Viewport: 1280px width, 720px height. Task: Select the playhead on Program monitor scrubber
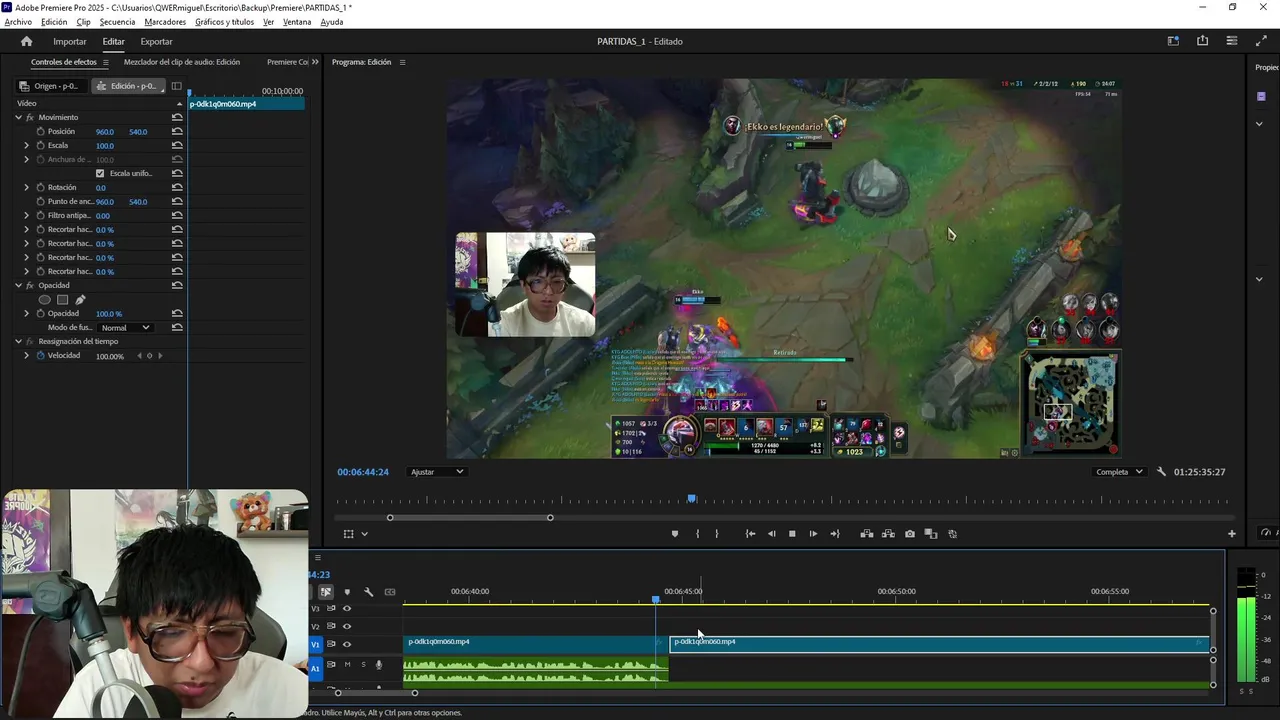coord(691,498)
